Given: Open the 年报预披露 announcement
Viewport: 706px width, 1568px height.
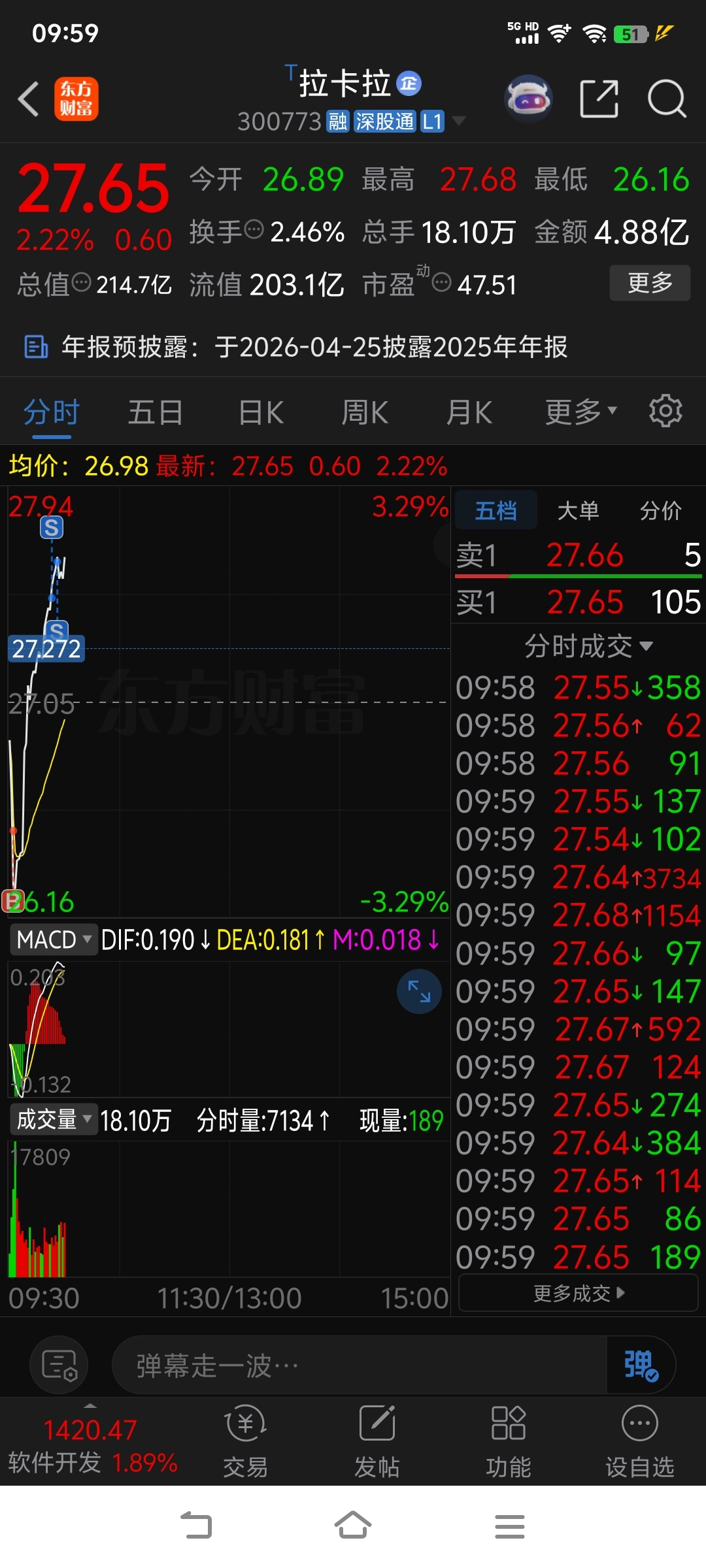Looking at the screenshot, I should [353, 347].
